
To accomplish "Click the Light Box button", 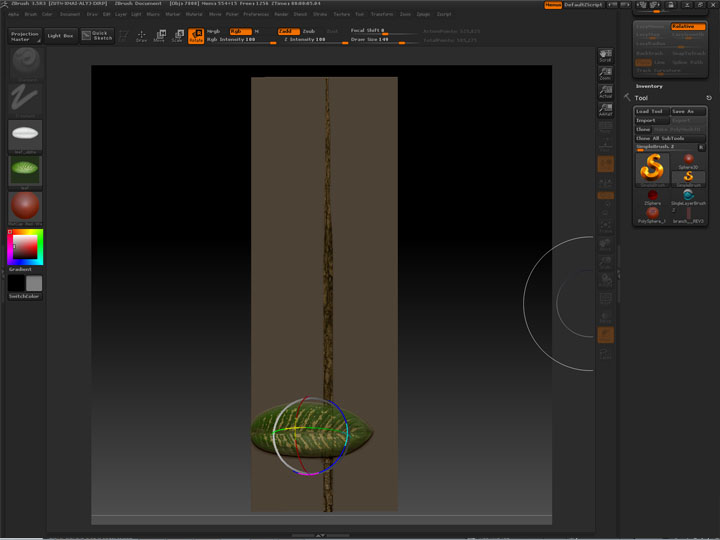I will tap(60, 36).
